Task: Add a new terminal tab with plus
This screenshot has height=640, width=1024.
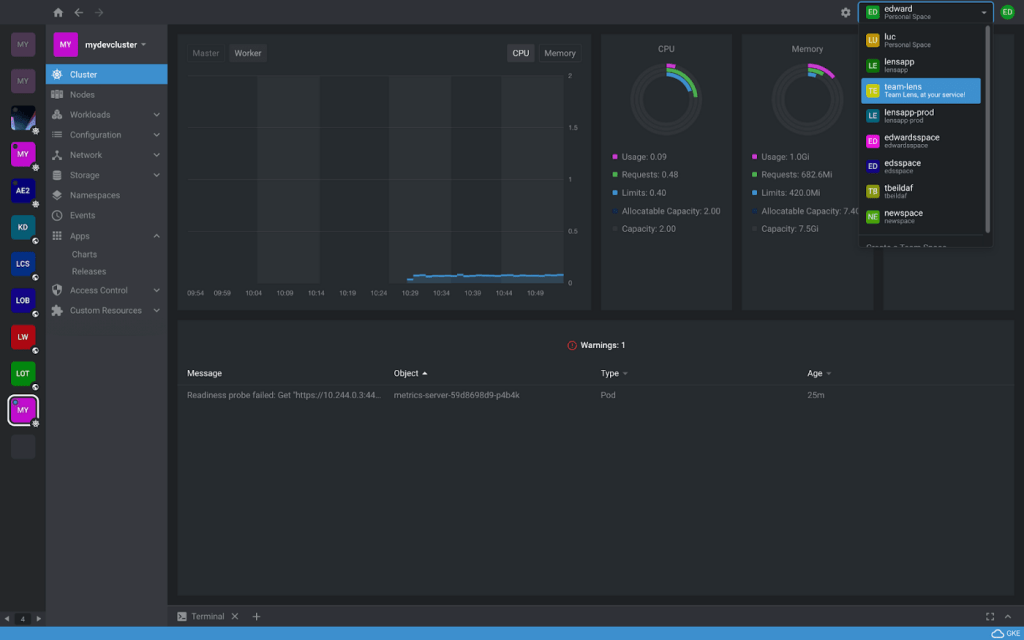Action: pyautogui.click(x=257, y=616)
